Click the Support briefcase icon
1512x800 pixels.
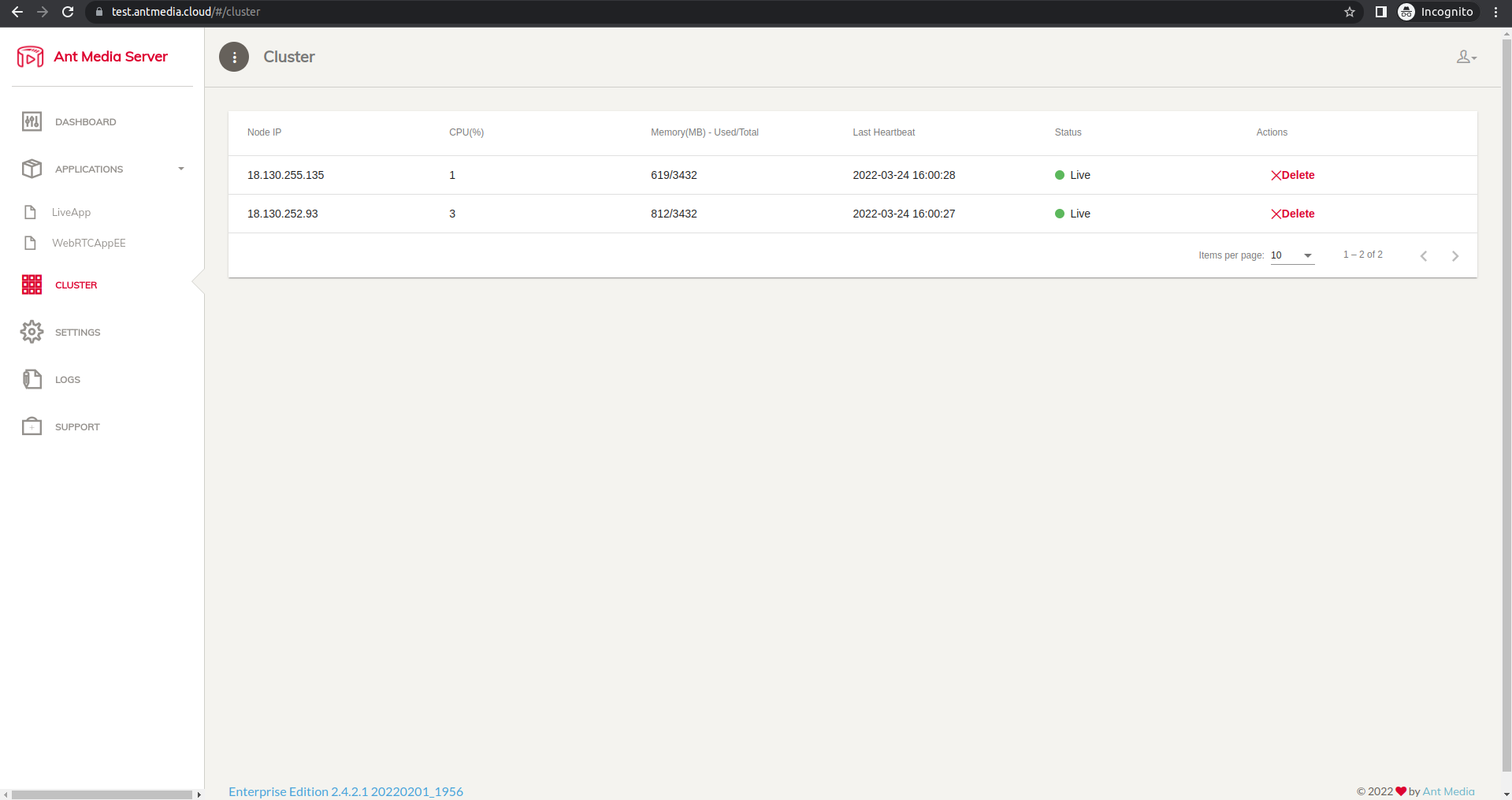tap(32, 426)
